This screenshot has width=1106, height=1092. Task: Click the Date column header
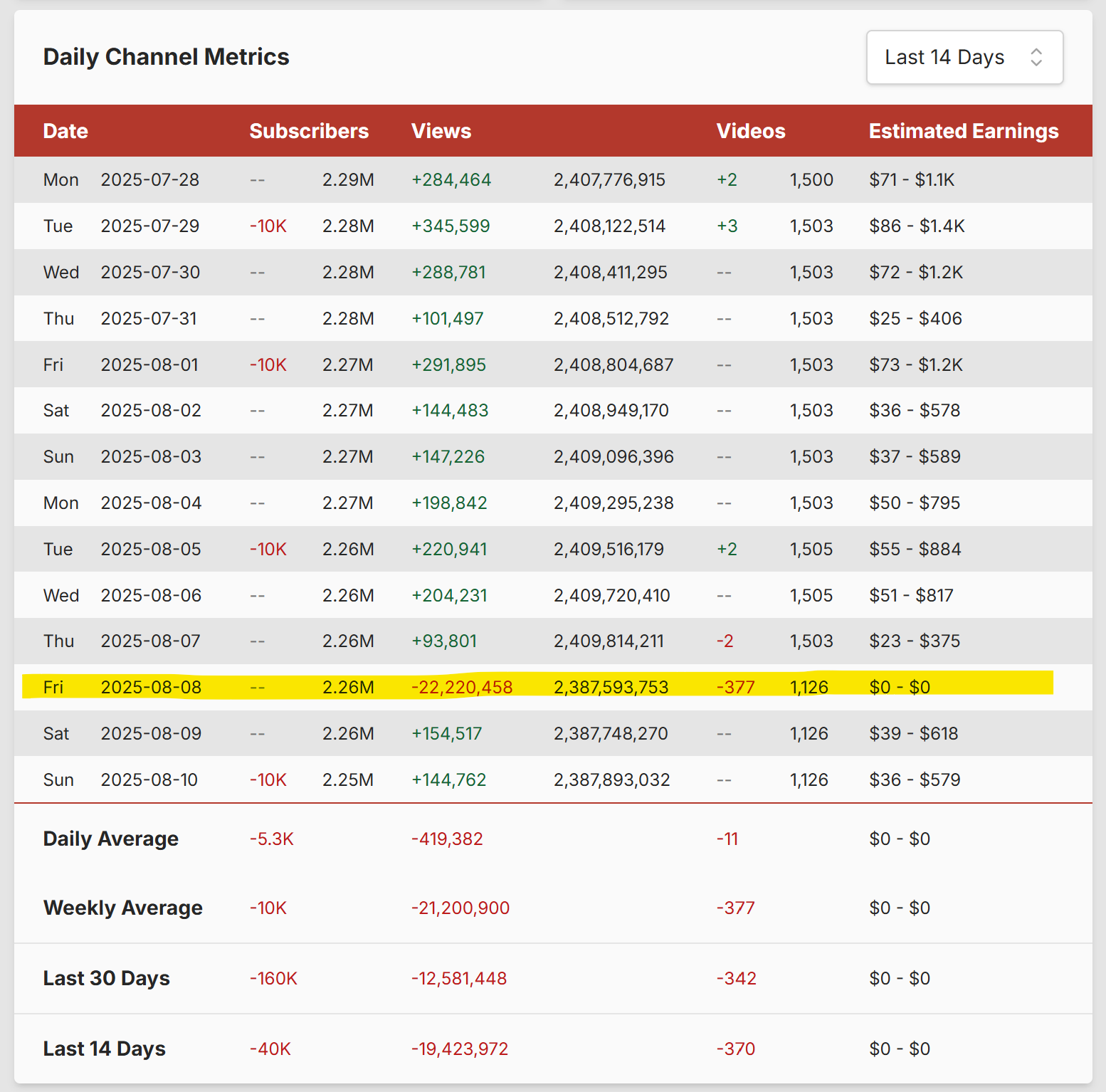click(x=65, y=131)
